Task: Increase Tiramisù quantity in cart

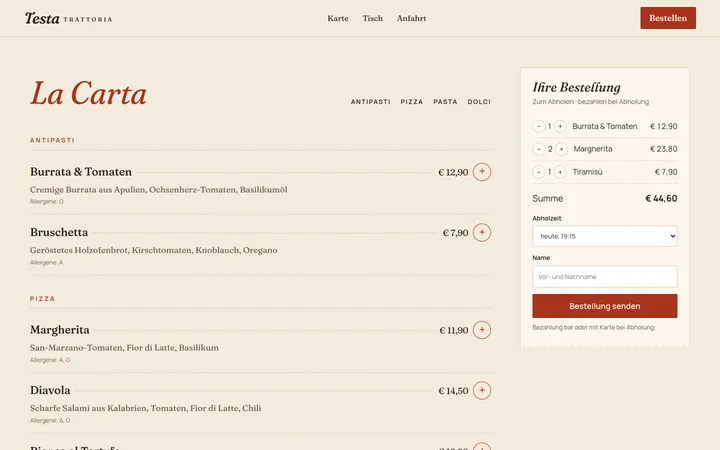Action: (560, 172)
